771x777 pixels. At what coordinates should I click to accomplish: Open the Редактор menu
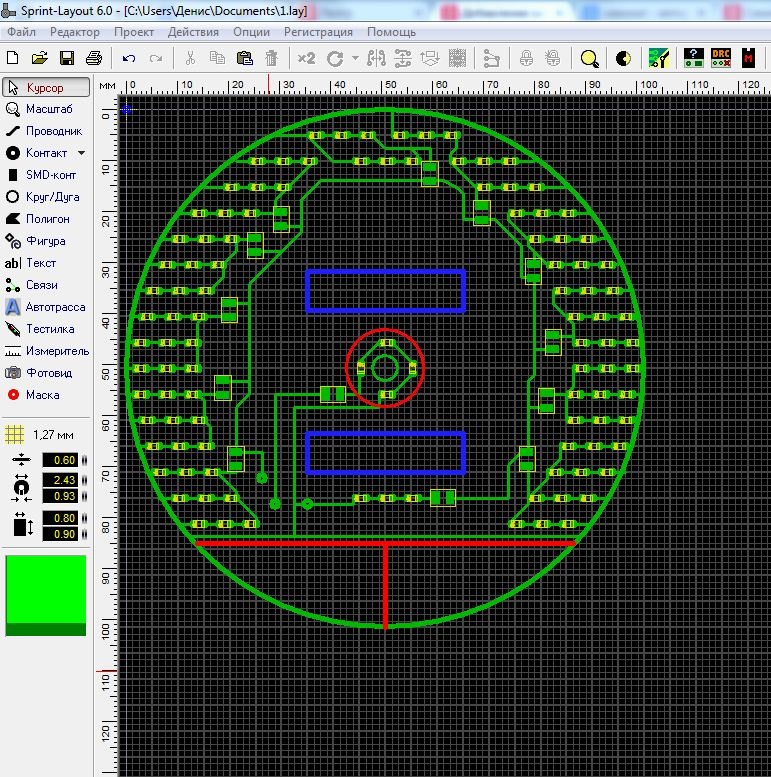click(75, 32)
